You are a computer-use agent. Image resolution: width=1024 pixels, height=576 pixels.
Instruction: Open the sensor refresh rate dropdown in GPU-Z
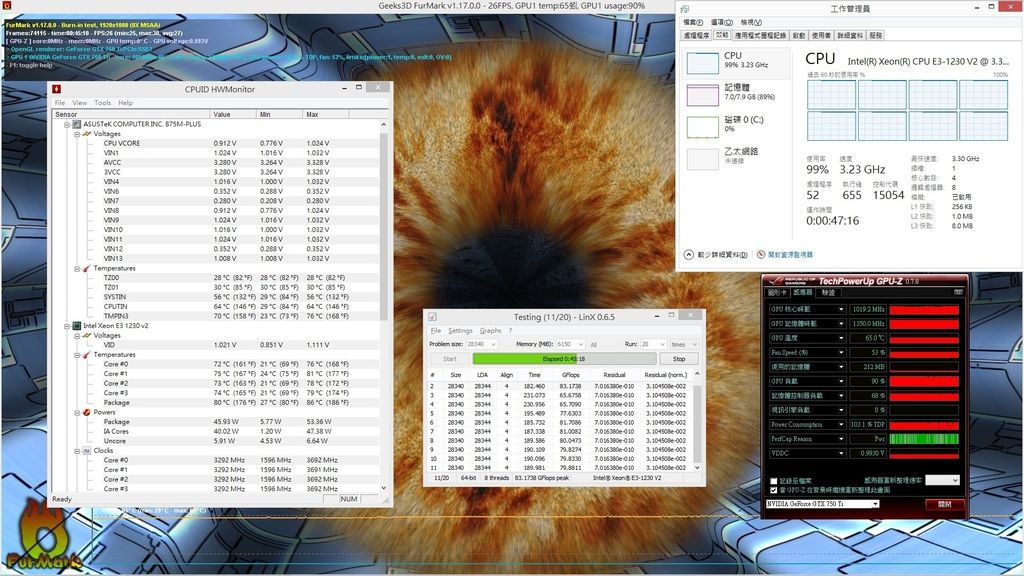pyautogui.click(x=942, y=480)
